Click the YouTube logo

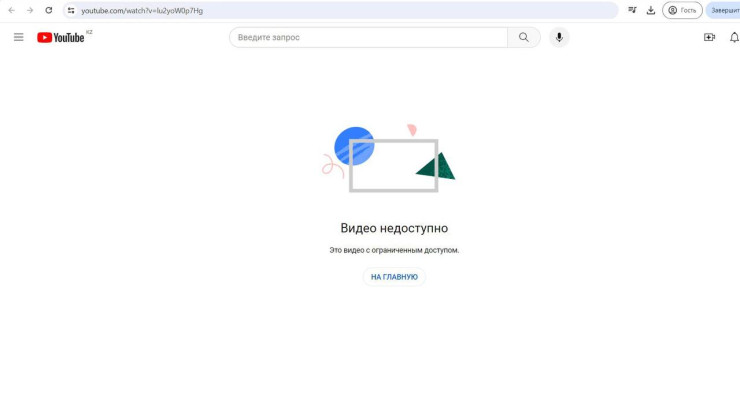click(x=61, y=38)
